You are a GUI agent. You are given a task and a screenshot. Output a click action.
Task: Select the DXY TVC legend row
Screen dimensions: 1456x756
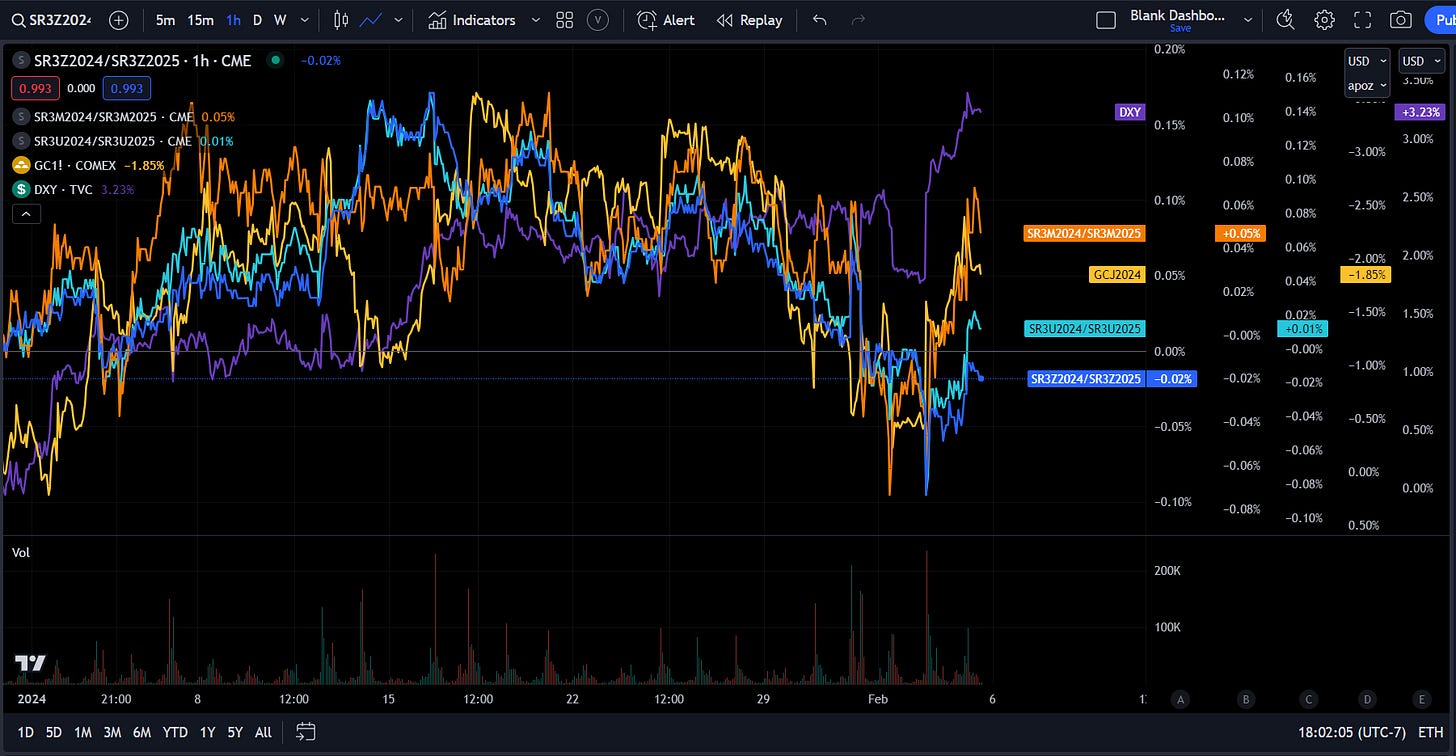(72, 189)
